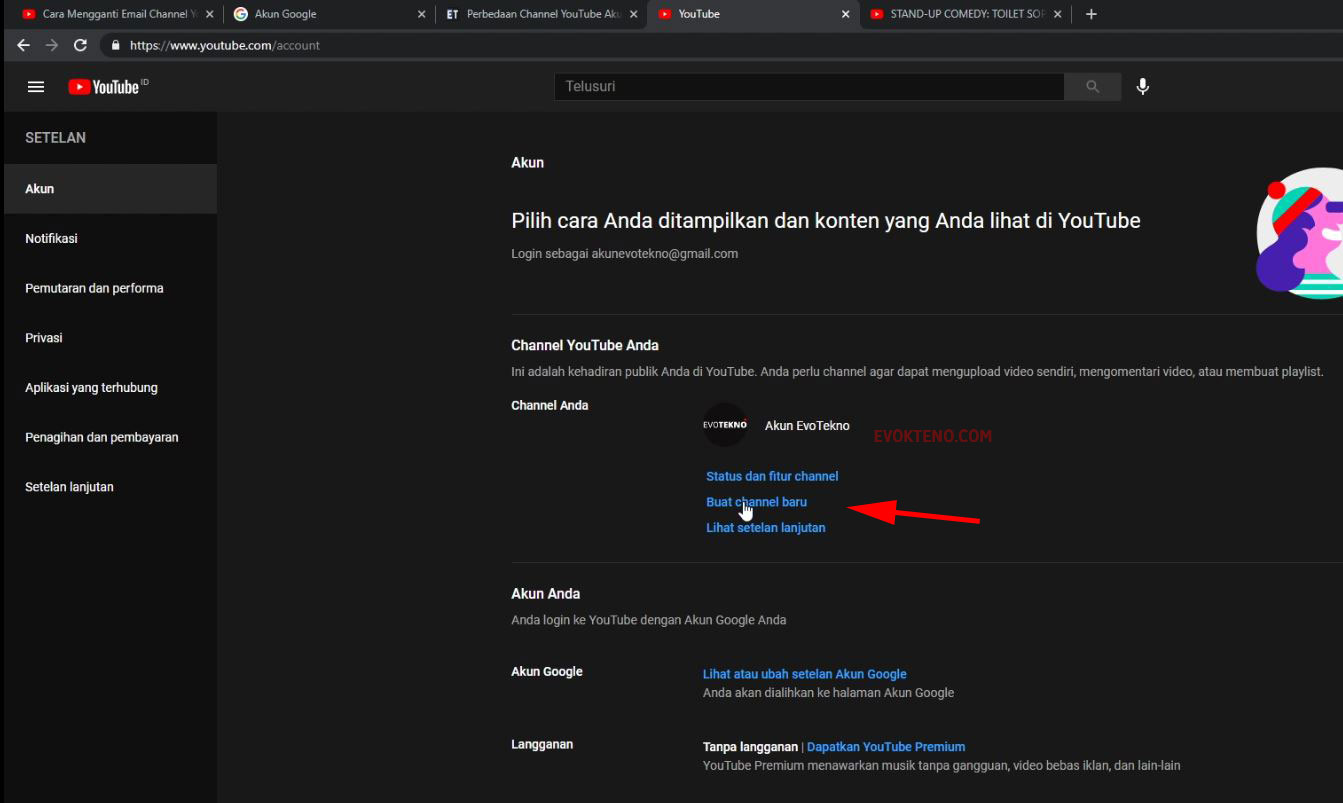Open Setelan lanjutan in sidebar
The image size is (1343, 803).
pos(69,487)
